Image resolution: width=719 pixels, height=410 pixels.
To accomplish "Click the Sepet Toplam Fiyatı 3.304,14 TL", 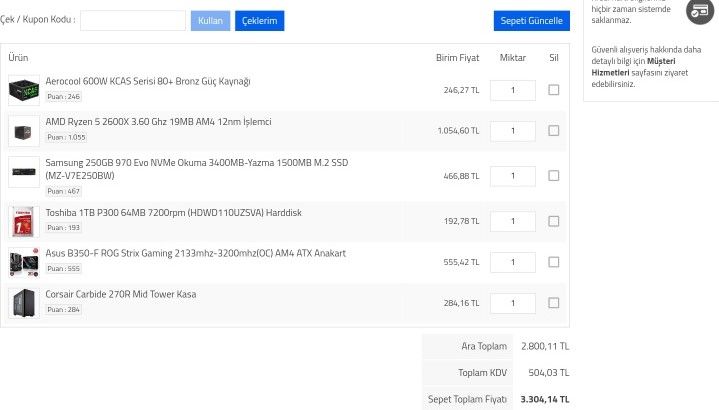I will click(x=545, y=399).
